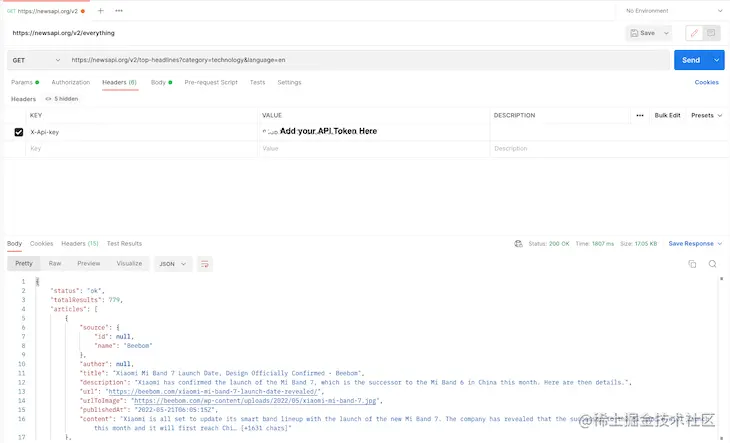Screen dimensions: 730x443
Task: Click Bulk Edit for headers
Action: [x=667, y=115]
